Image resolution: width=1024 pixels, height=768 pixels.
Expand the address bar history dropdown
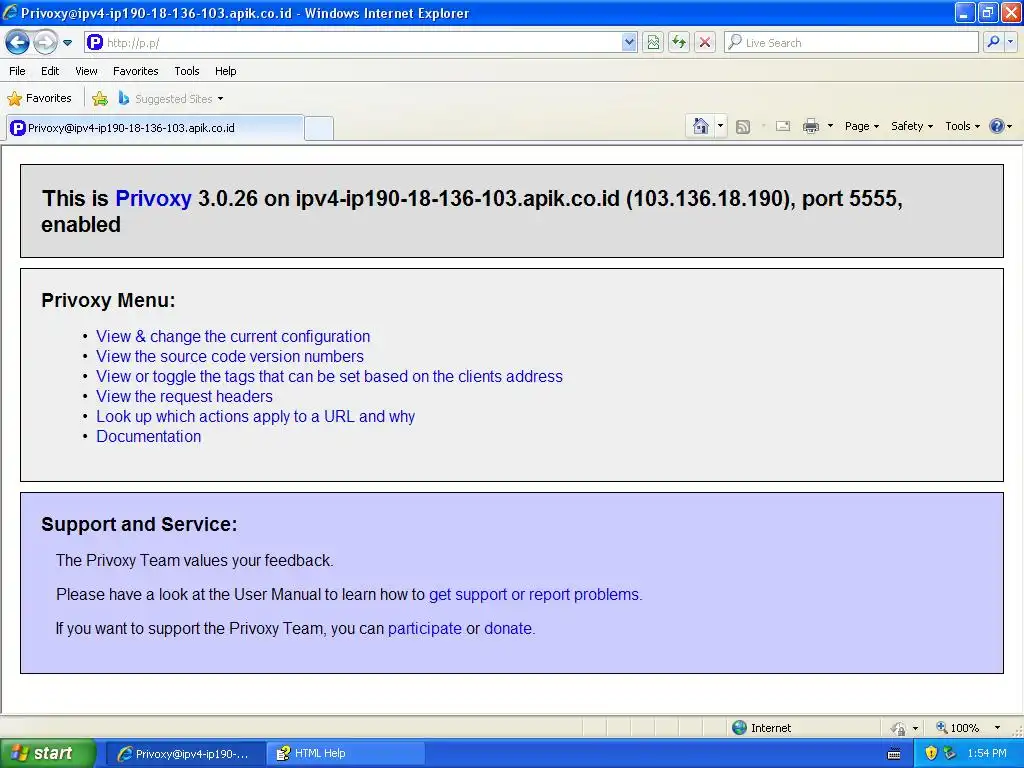[629, 42]
